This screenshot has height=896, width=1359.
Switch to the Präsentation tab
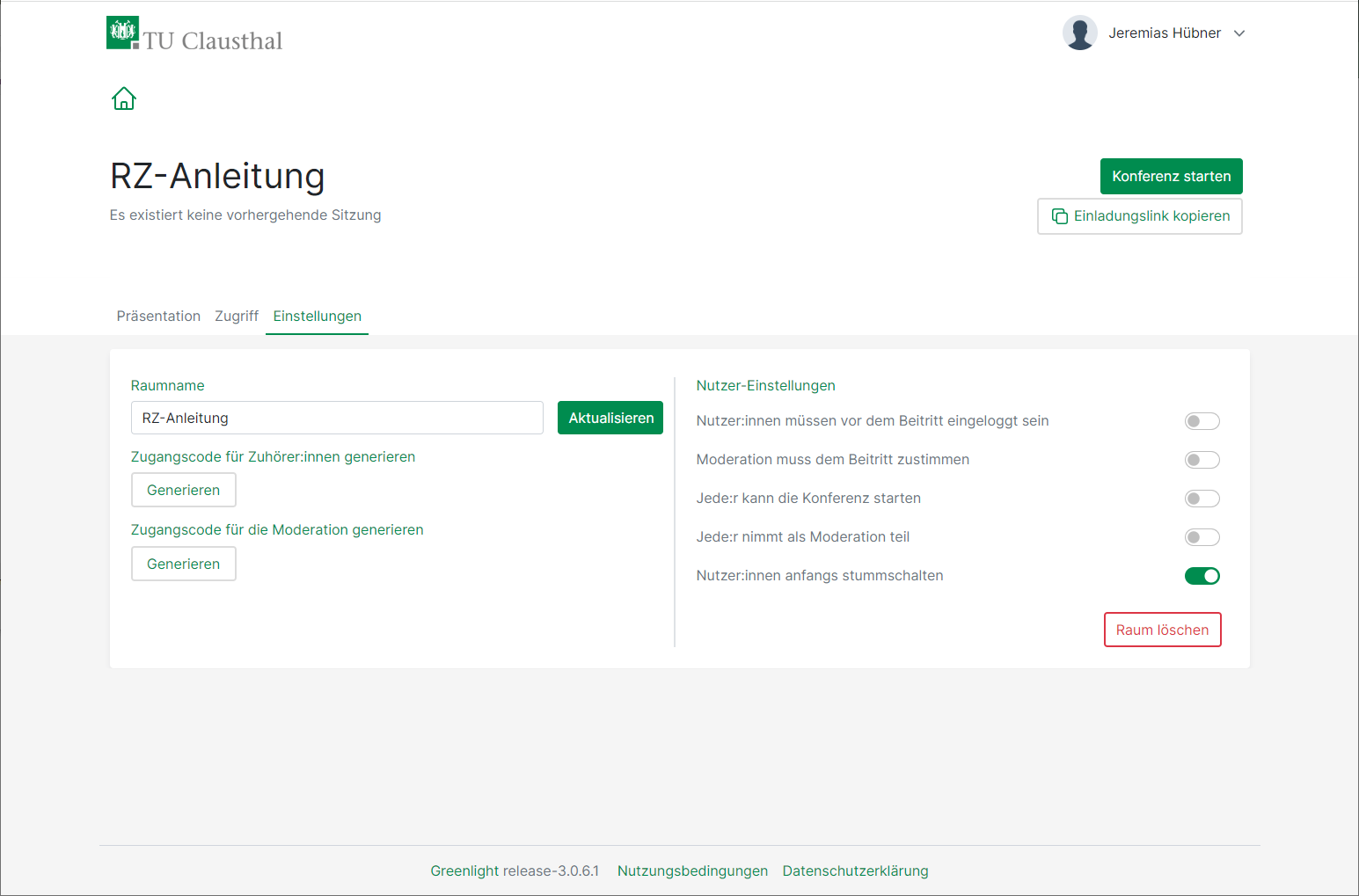pos(158,316)
